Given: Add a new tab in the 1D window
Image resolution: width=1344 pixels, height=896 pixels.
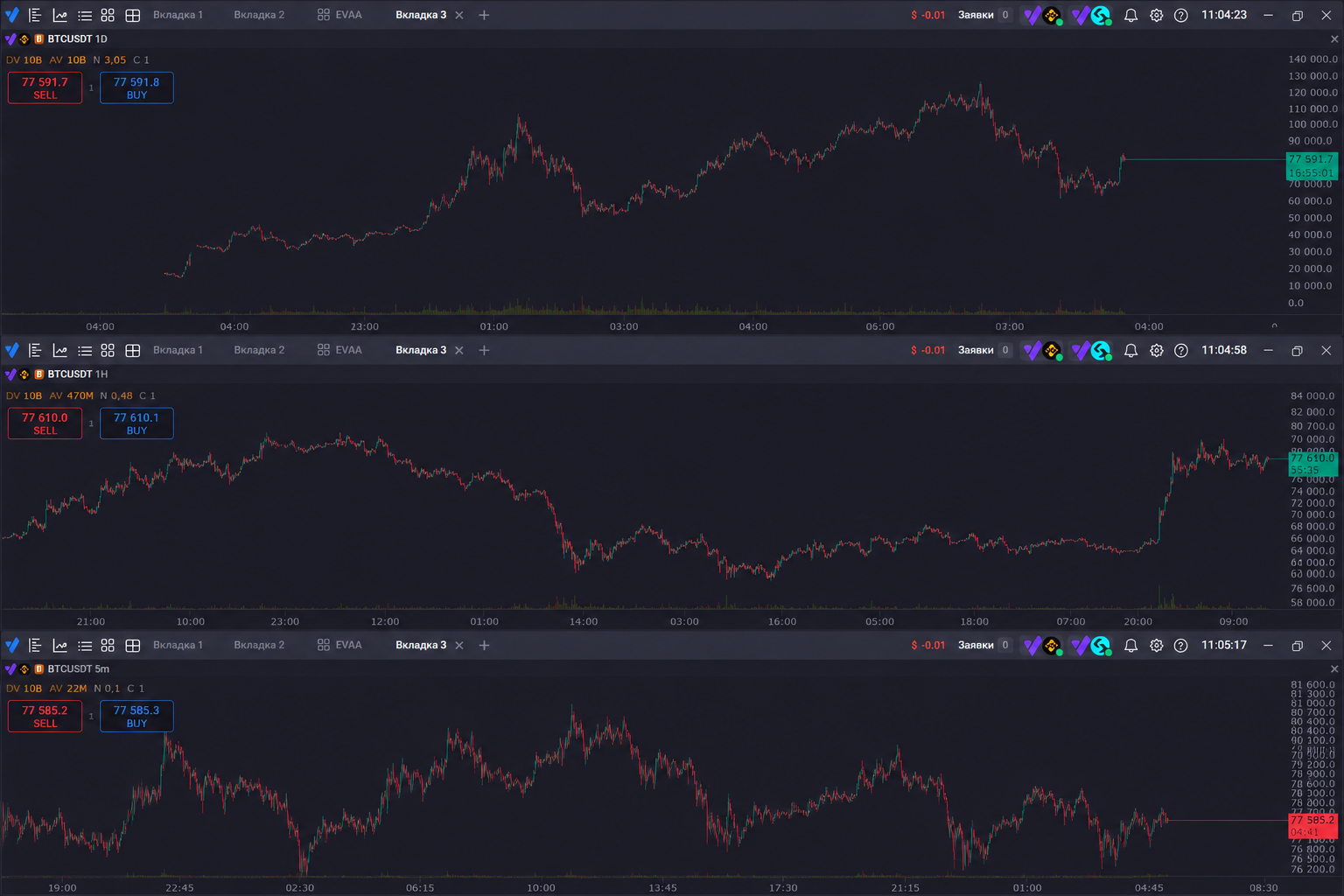Looking at the screenshot, I should [x=484, y=15].
